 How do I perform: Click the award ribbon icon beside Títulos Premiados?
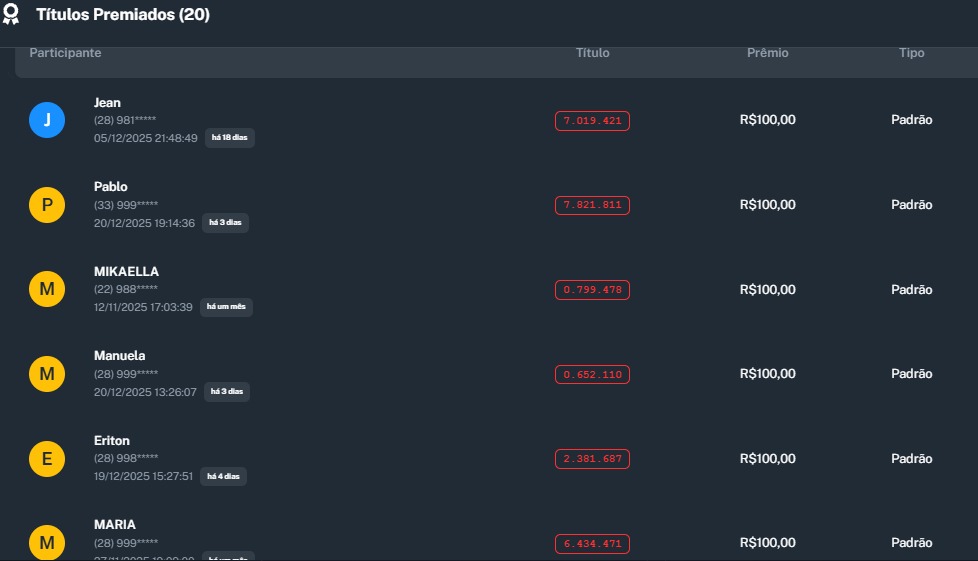(12, 15)
